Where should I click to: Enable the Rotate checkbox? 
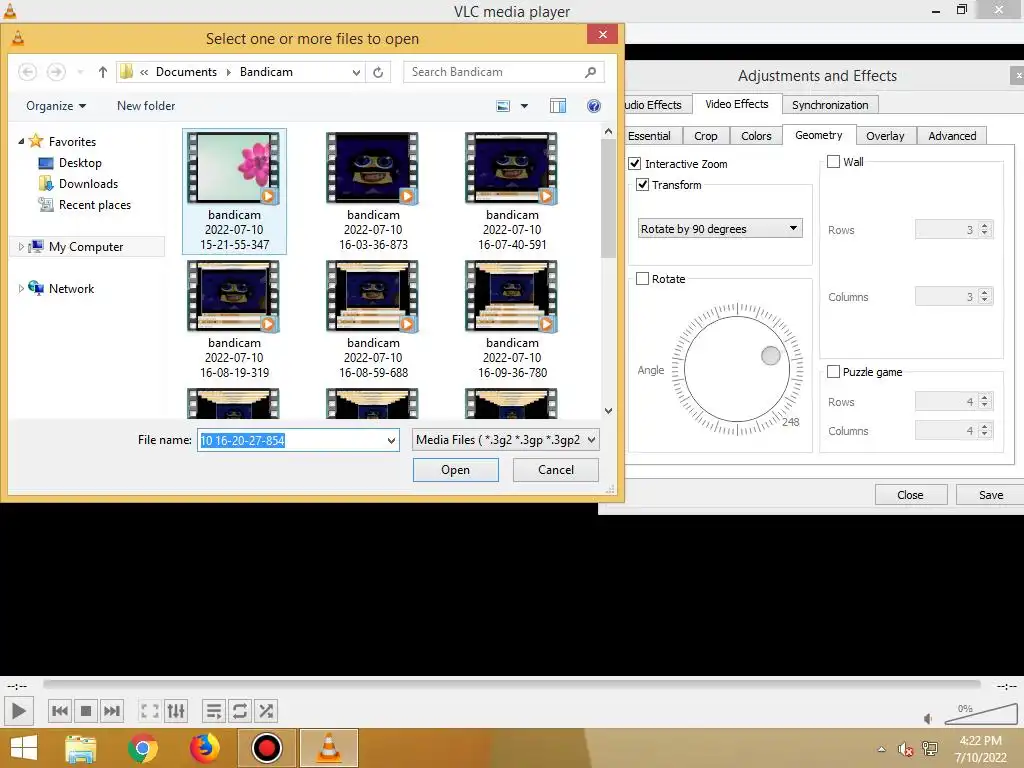(x=643, y=279)
